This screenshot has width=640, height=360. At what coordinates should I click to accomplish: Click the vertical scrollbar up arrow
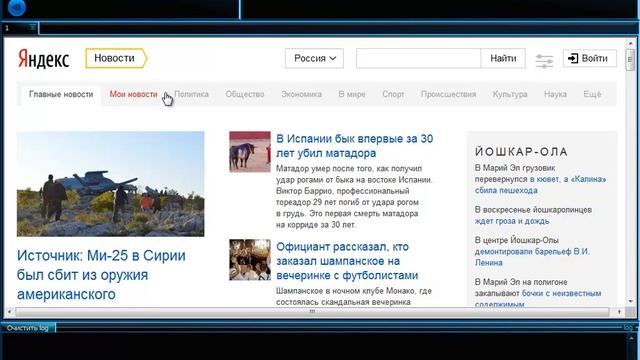[x=631, y=43]
